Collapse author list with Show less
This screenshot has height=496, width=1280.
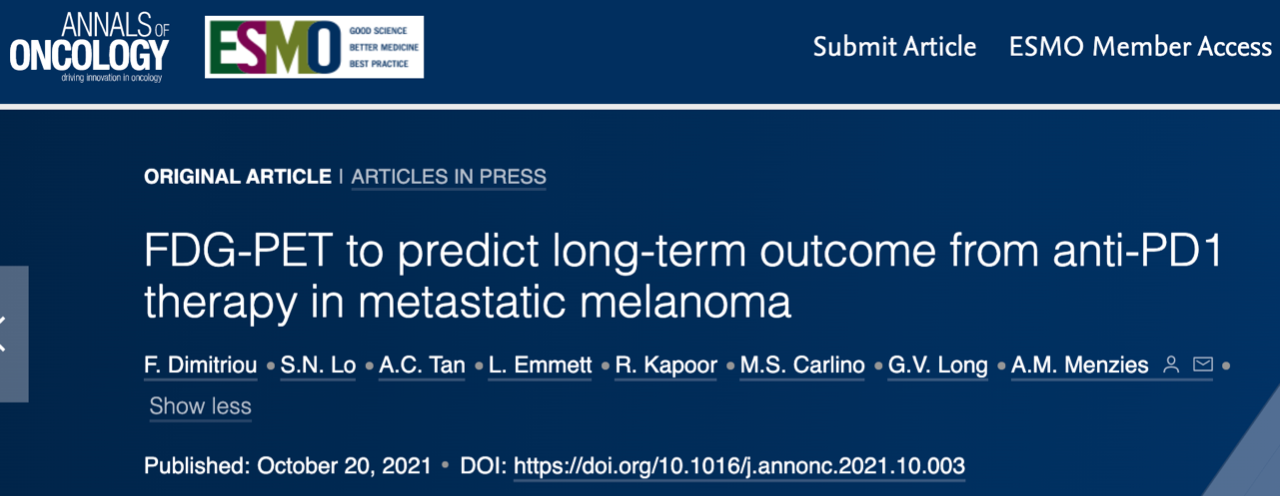point(200,407)
